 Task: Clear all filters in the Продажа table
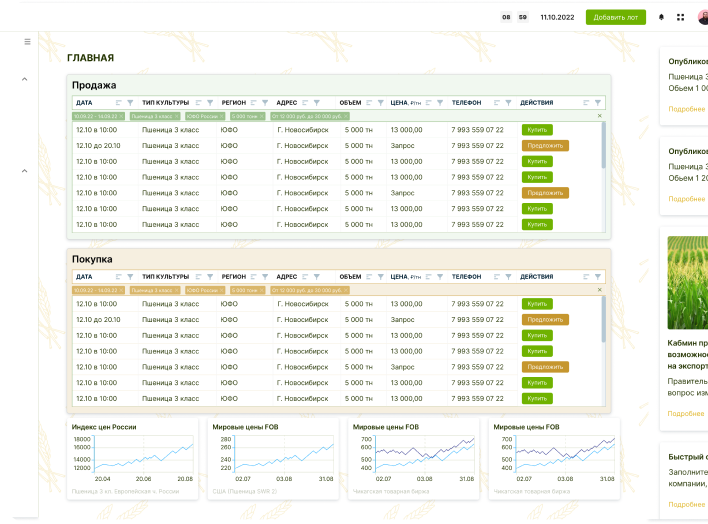pos(600,116)
